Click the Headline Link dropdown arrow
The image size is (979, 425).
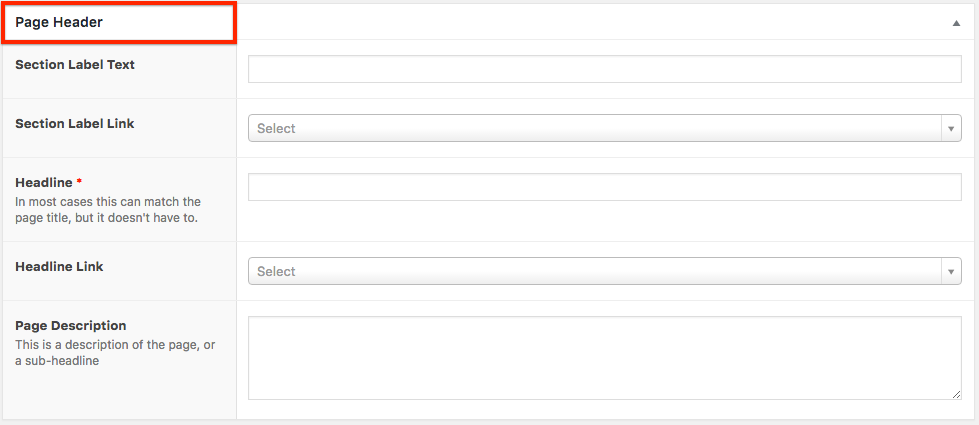[951, 271]
